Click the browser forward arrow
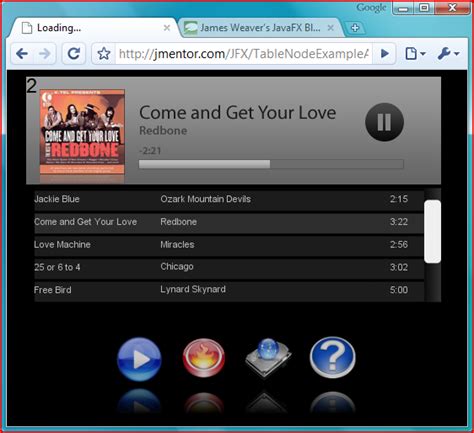 [45, 53]
